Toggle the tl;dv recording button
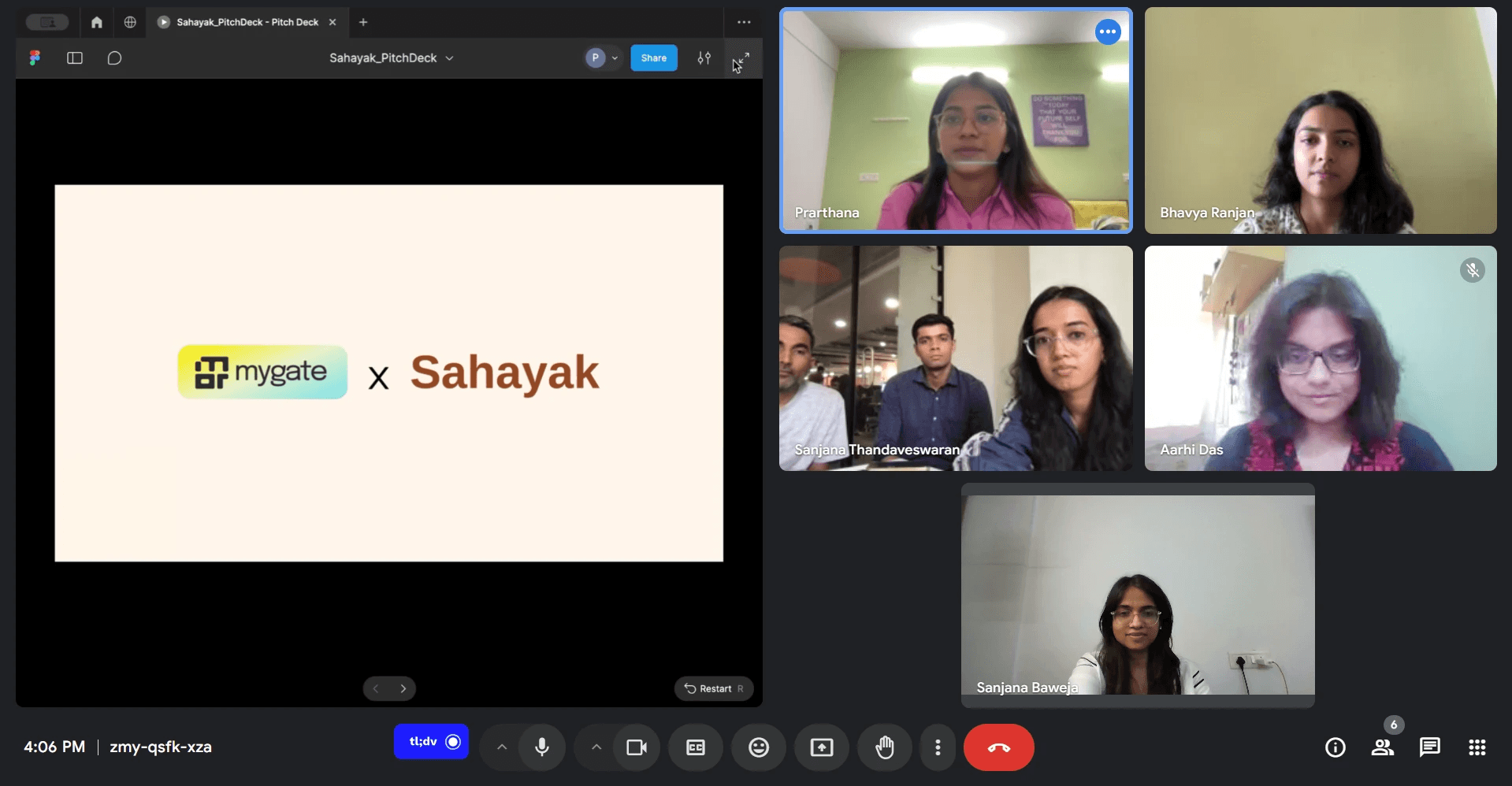1512x786 pixels. (431, 742)
